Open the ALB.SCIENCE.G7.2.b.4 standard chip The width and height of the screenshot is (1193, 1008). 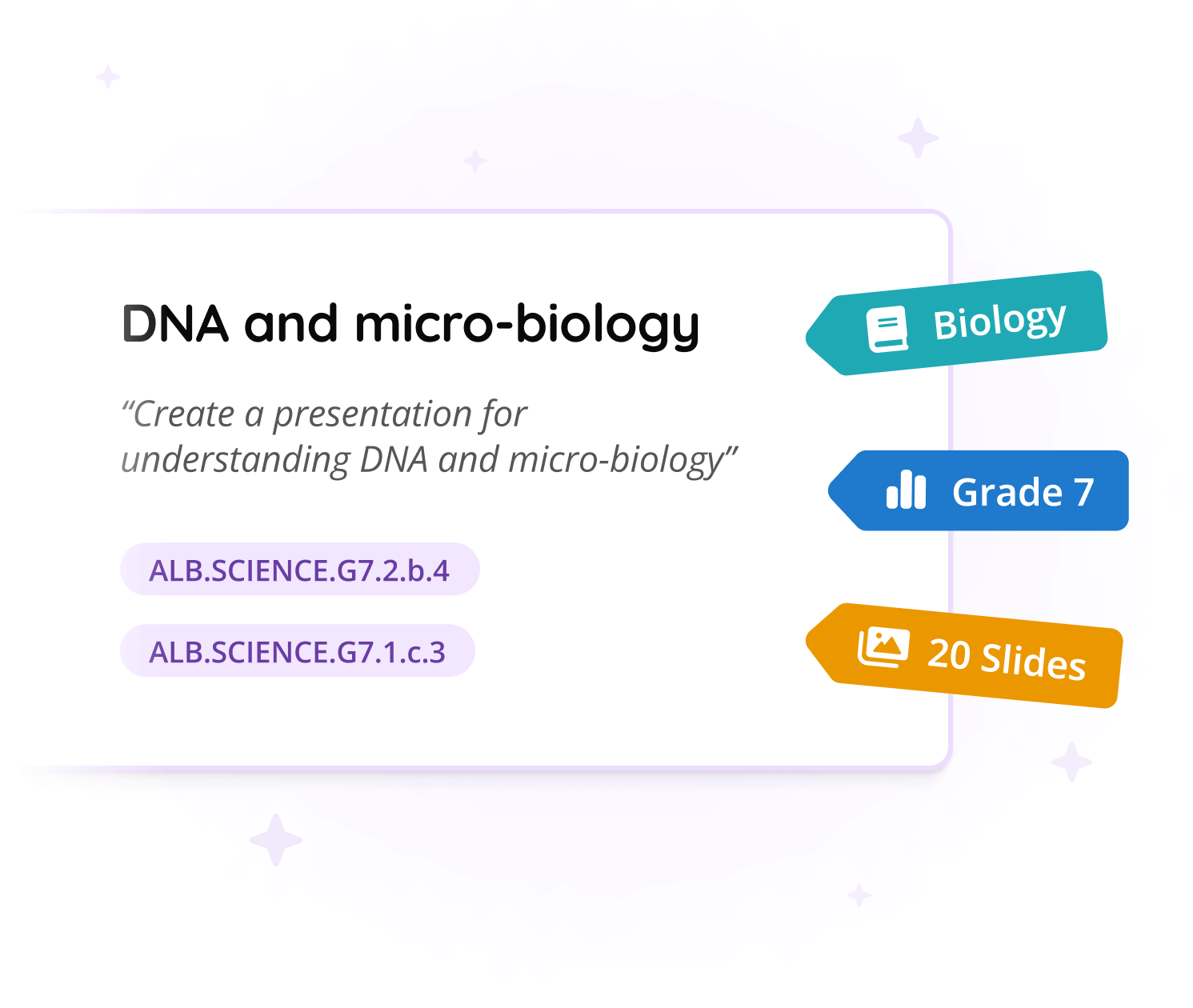[299, 570]
